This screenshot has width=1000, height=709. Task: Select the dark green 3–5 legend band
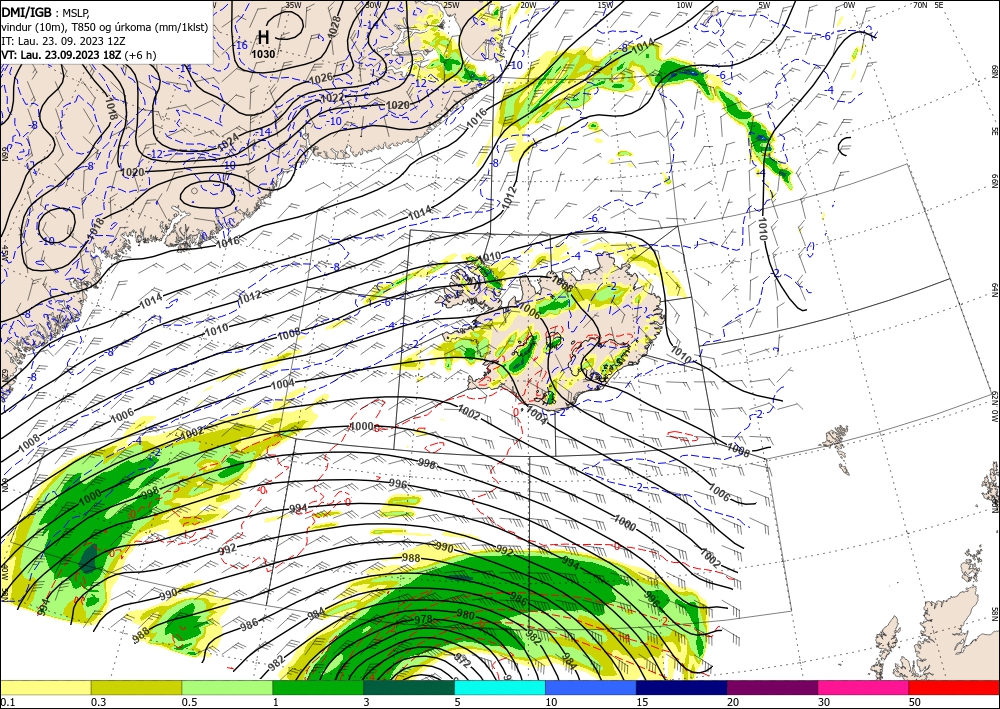coord(409,687)
